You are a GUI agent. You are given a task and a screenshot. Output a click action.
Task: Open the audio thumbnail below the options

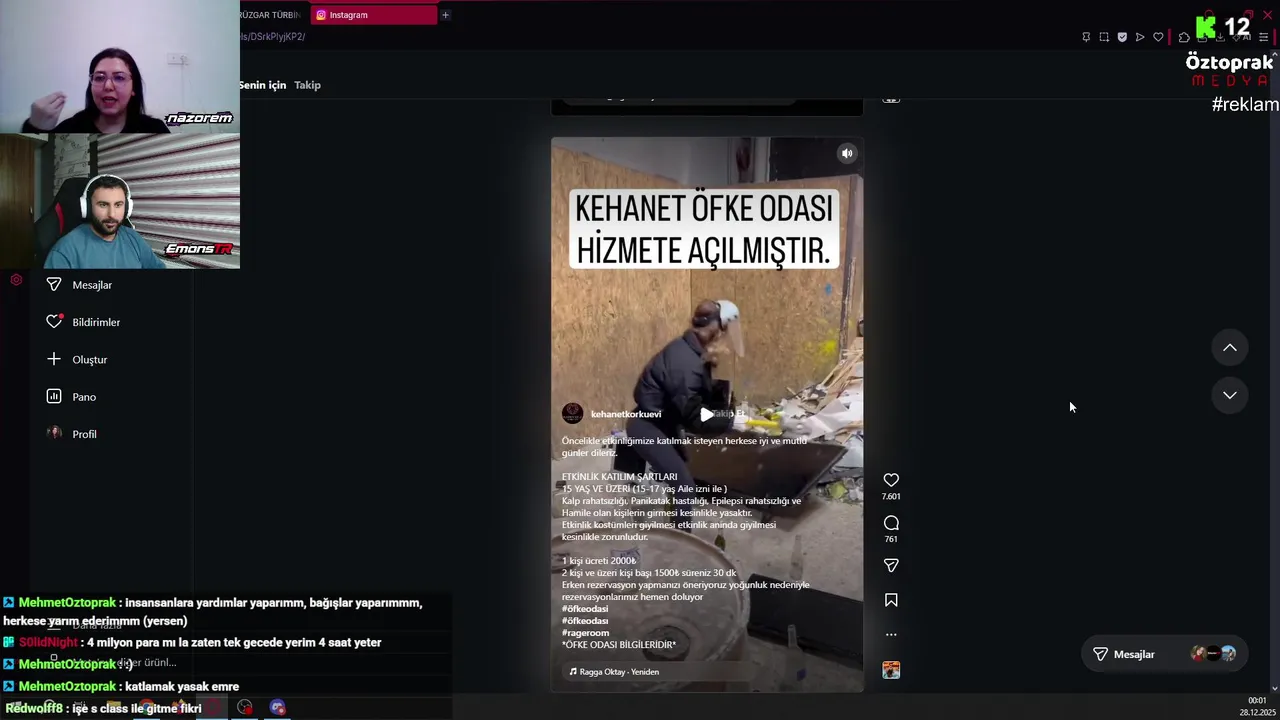[x=891, y=670]
